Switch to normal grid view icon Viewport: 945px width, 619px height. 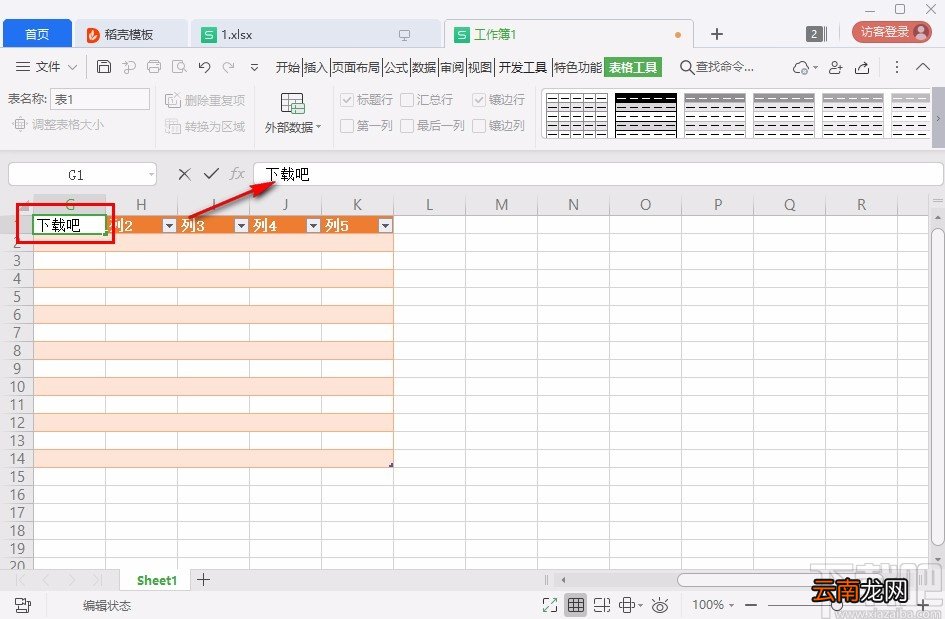click(576, 605)
